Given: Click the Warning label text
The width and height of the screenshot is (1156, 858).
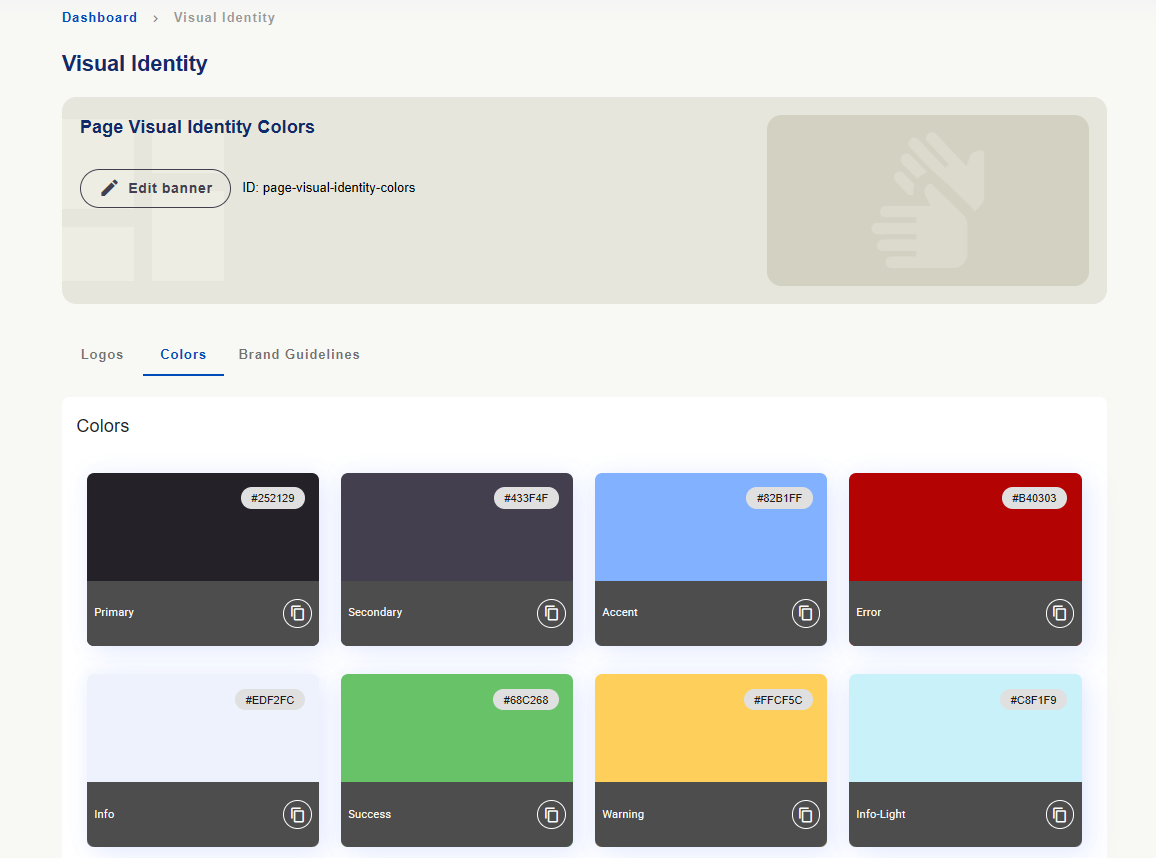Looking at the screenshot, I should 623,814.
